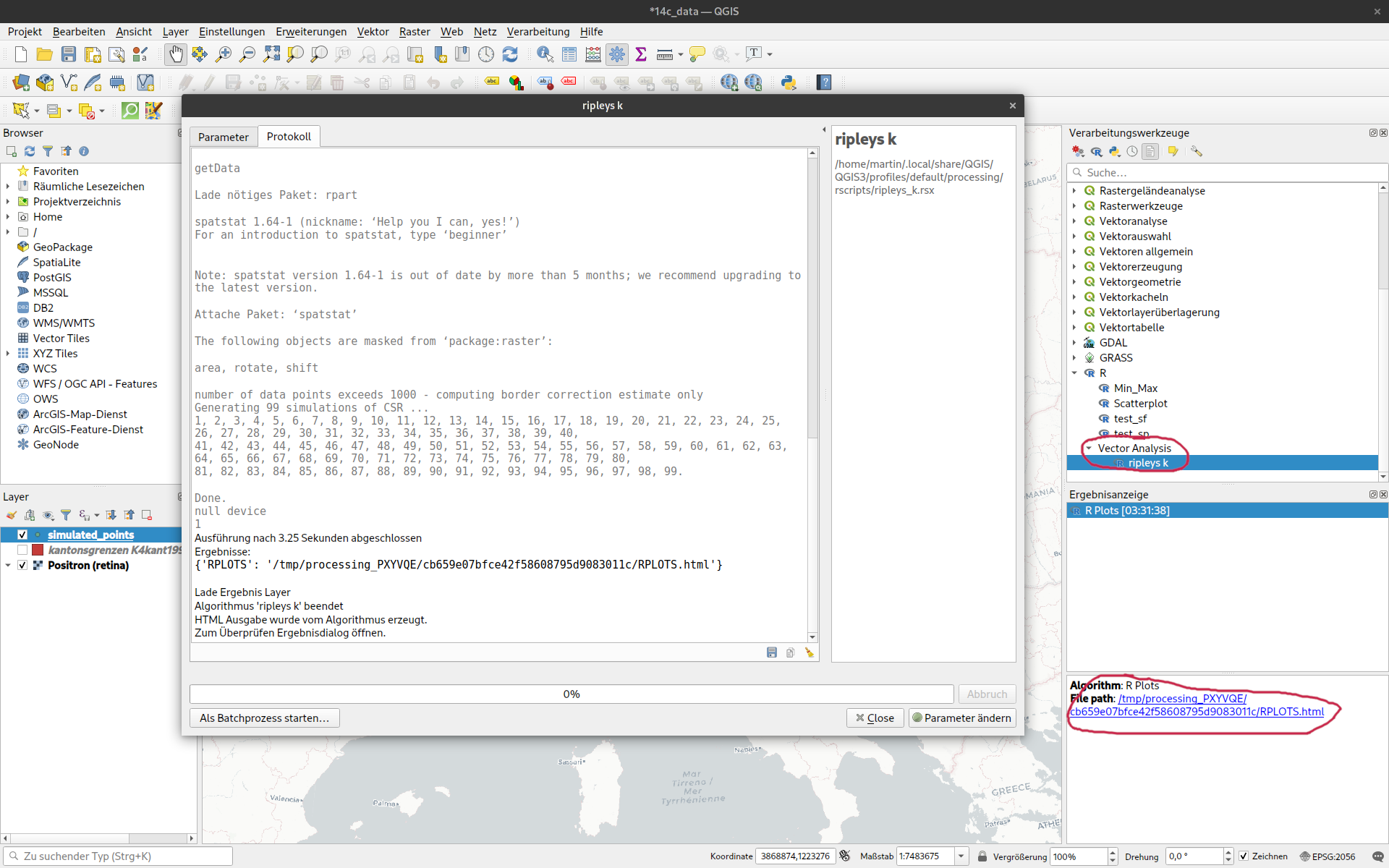The height and width of the screenshot is (868, 1389).
Task: Open the Verarbeitung menu
Action: click(538, 32)
